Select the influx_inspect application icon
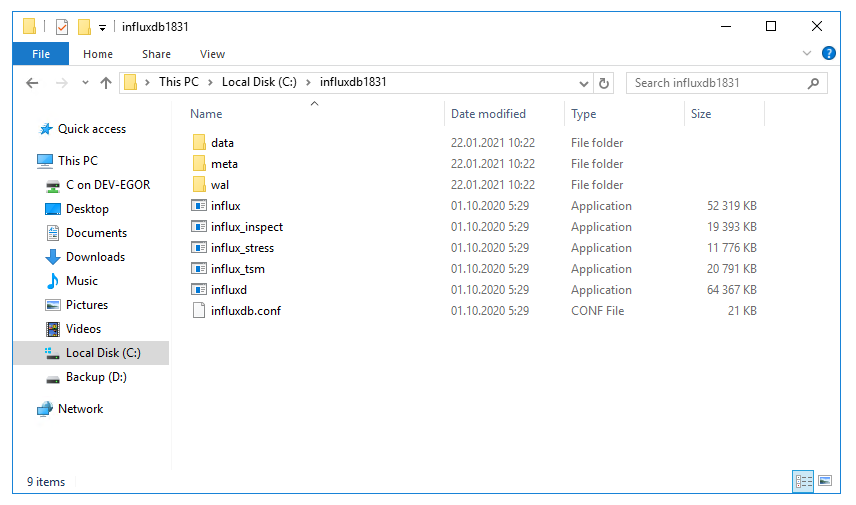 pyautogui.click(x=199, y=227)
